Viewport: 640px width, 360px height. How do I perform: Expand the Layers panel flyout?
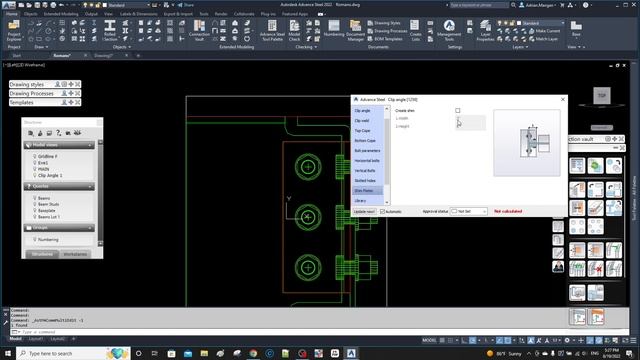coord(520,47)
